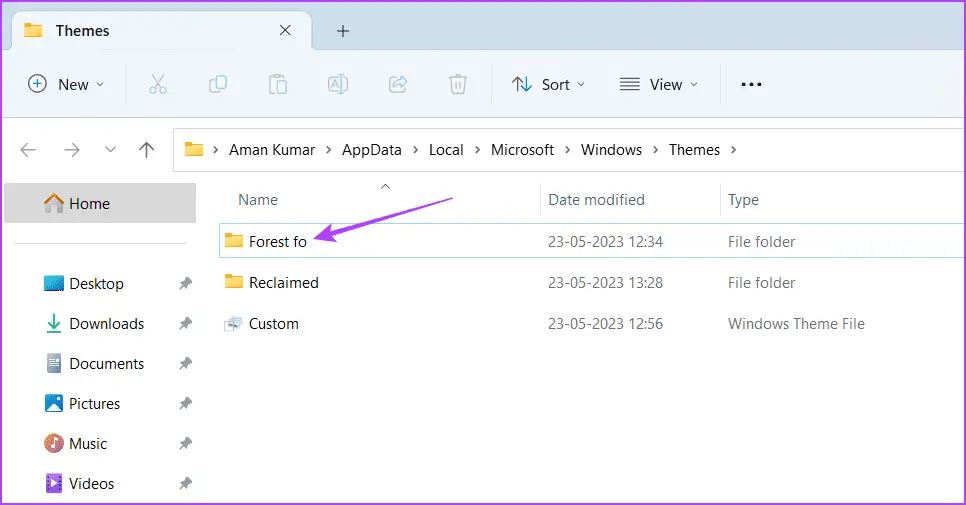This screenshot has height=505, width=966.
Task: Click Windows in the breadcrumb path
Action: 611,150
